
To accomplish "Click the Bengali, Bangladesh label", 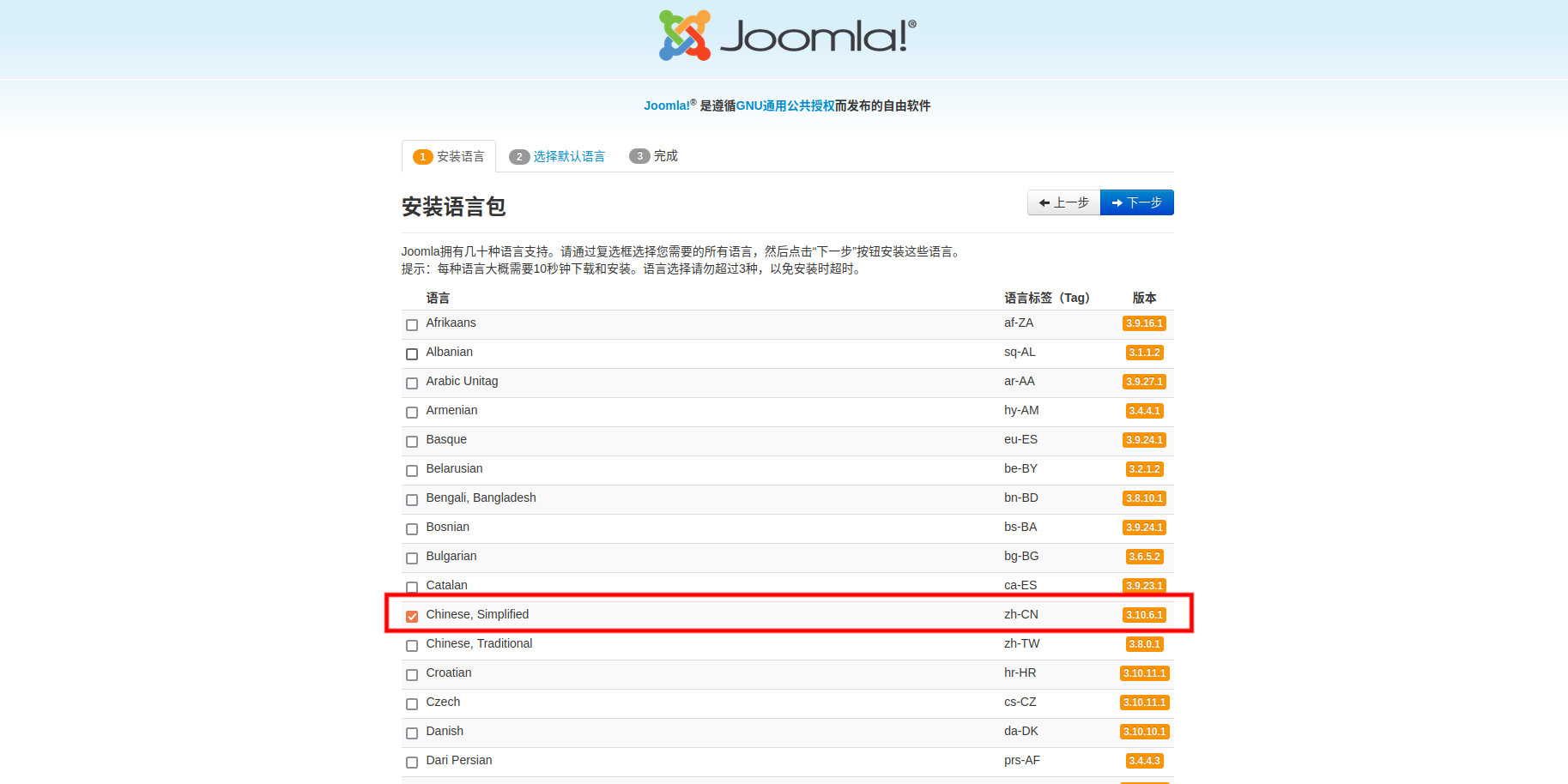I will point(481,498).
